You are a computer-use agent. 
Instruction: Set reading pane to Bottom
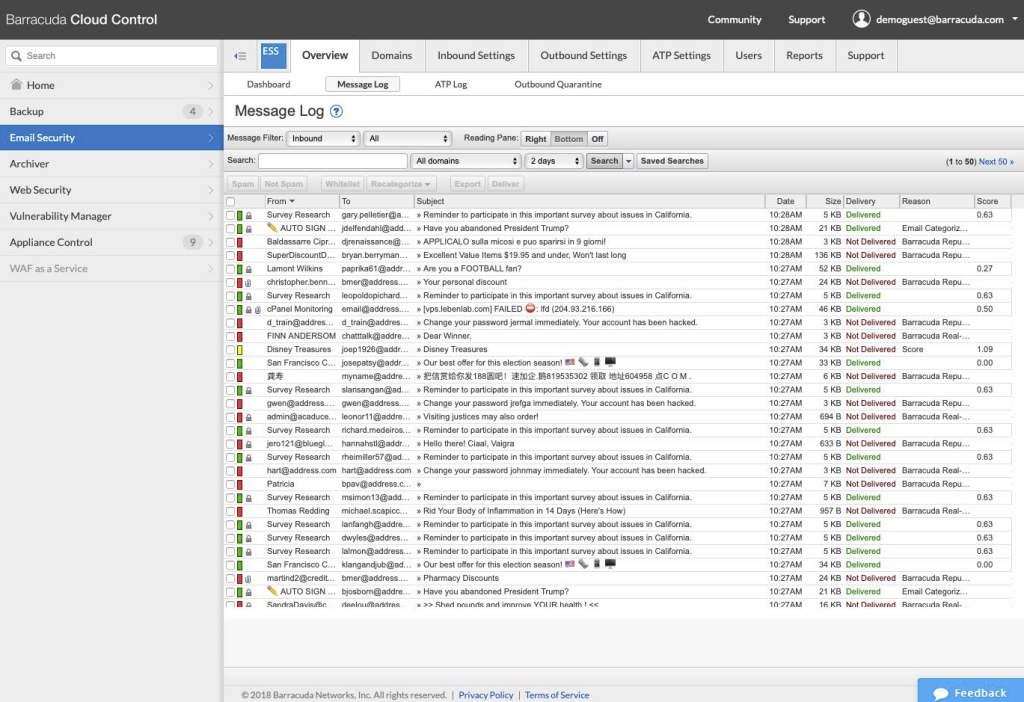(569, 139)
